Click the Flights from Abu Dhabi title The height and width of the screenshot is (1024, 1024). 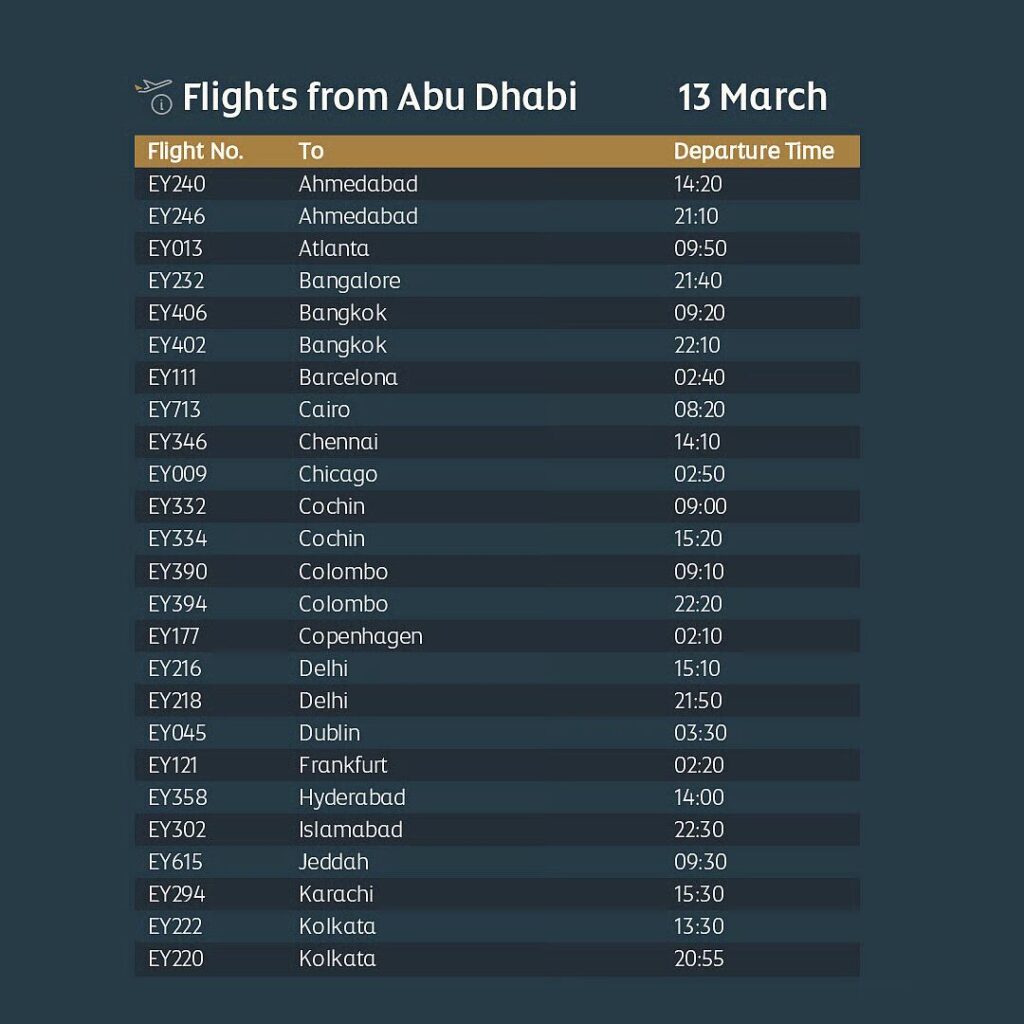click(x=379, y=97)
